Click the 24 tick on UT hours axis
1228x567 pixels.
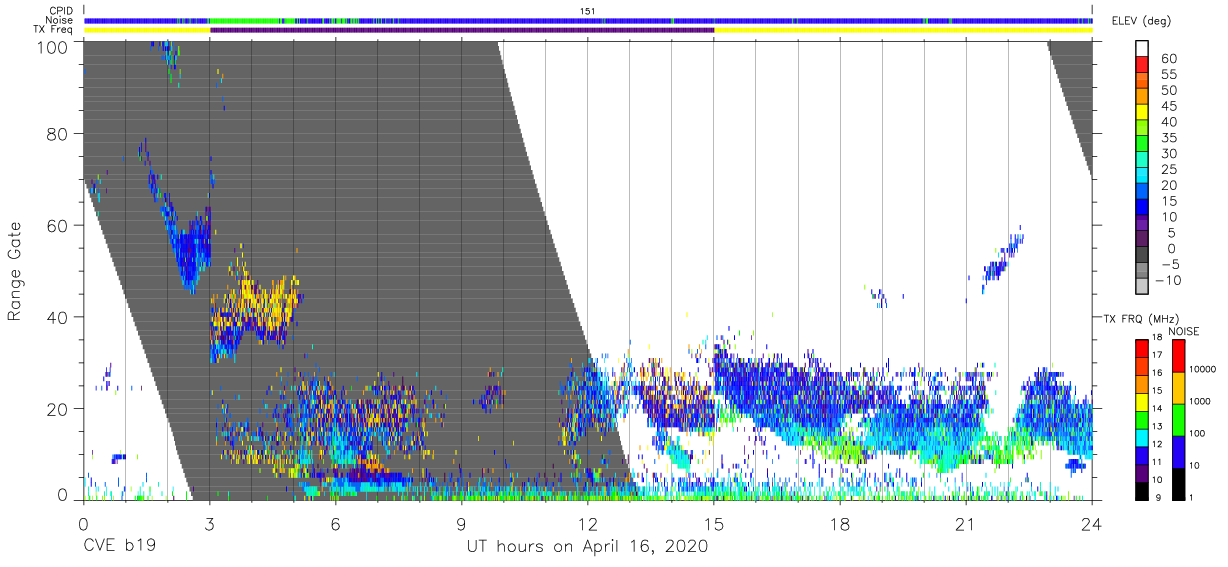1092,523
